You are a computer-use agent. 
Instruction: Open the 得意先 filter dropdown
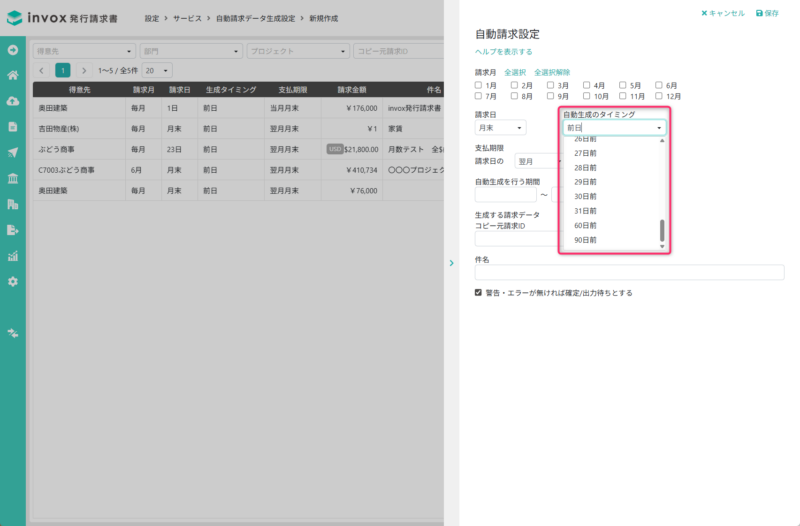[x=85, y=51]
